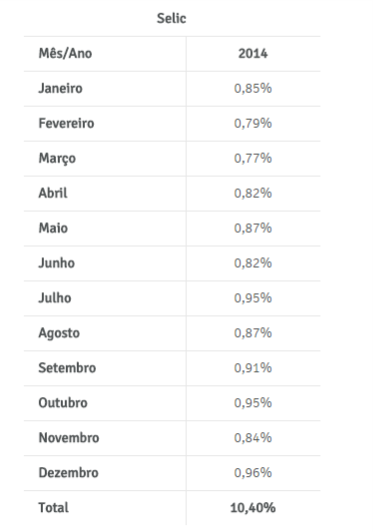Select the Junho row label
373x532 pixels.
(x=57, y=263)
